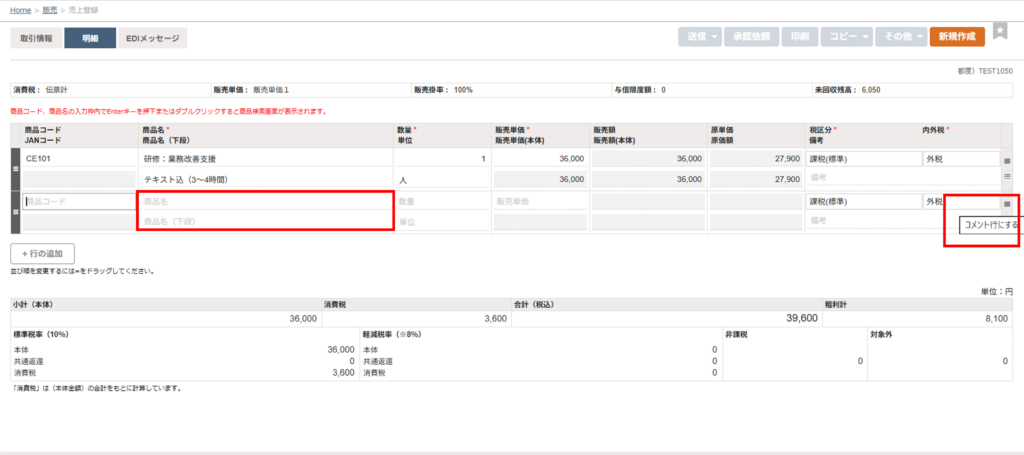1024x455 pixels.
Task: Select the 明細 tab
Action: click(89, 38)
